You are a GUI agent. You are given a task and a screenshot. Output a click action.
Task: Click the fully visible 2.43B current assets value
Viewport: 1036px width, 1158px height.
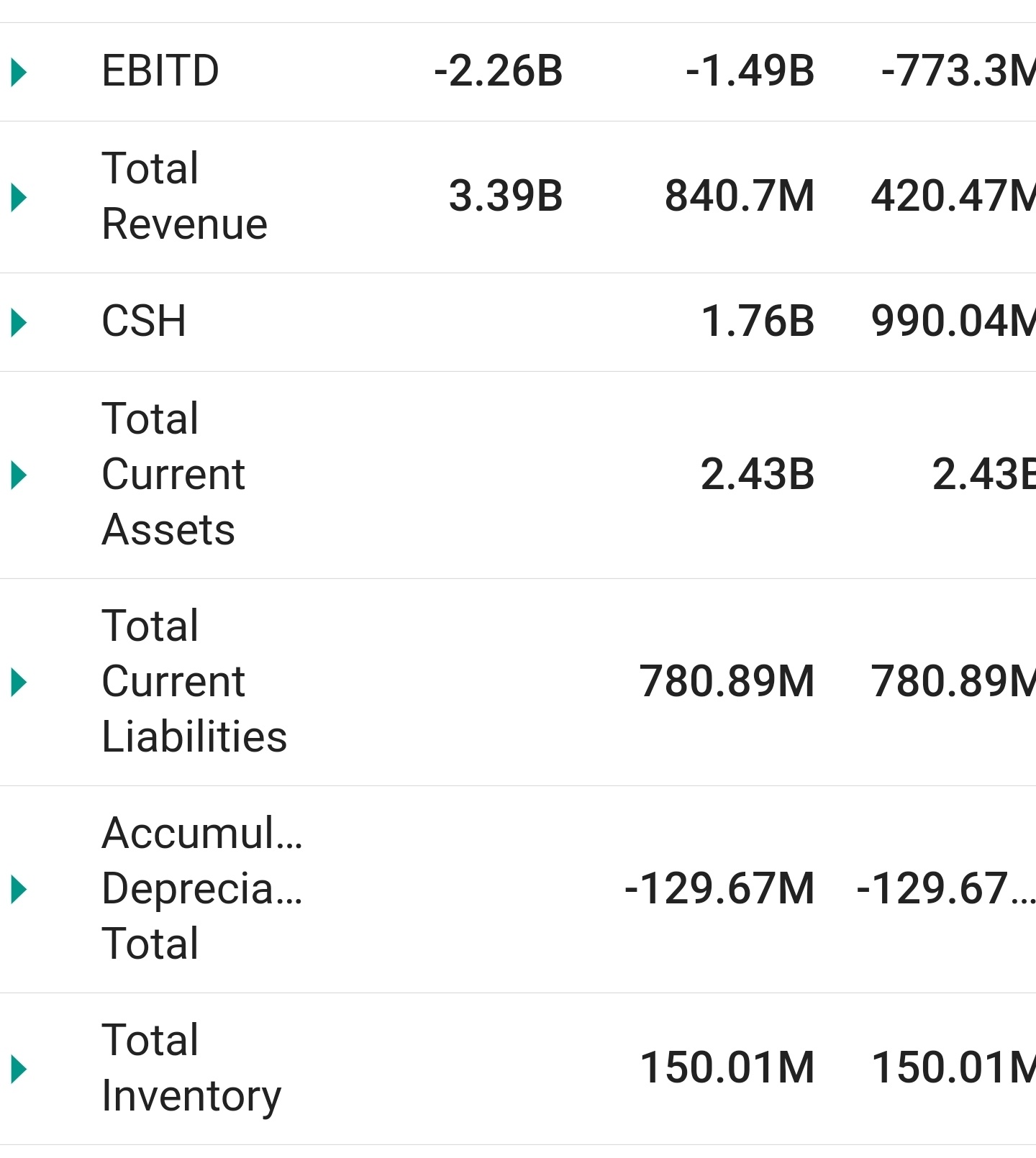[x=758, y=475]
